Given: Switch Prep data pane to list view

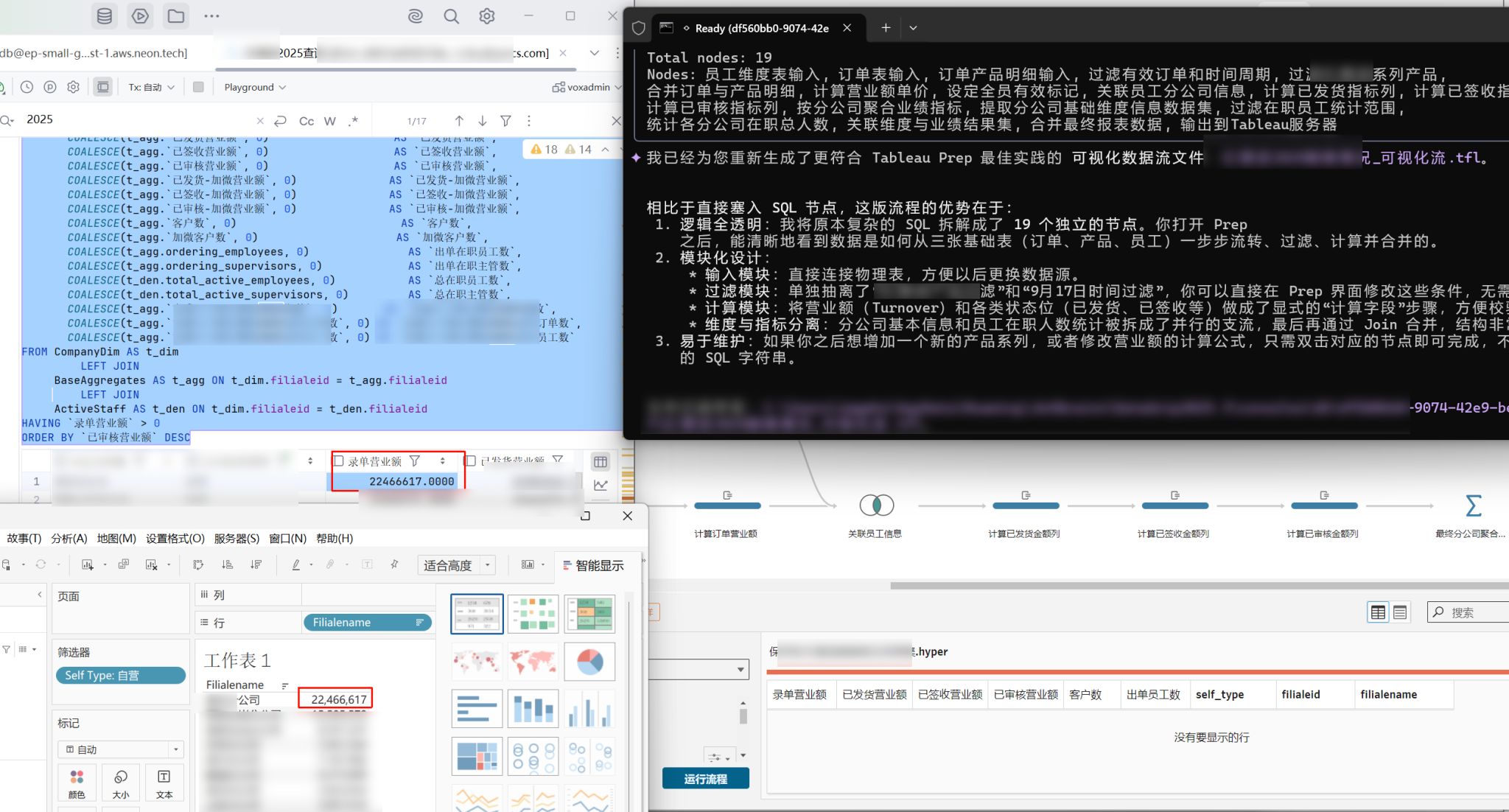Looking at the screenshot, I should coord(1400,612).
